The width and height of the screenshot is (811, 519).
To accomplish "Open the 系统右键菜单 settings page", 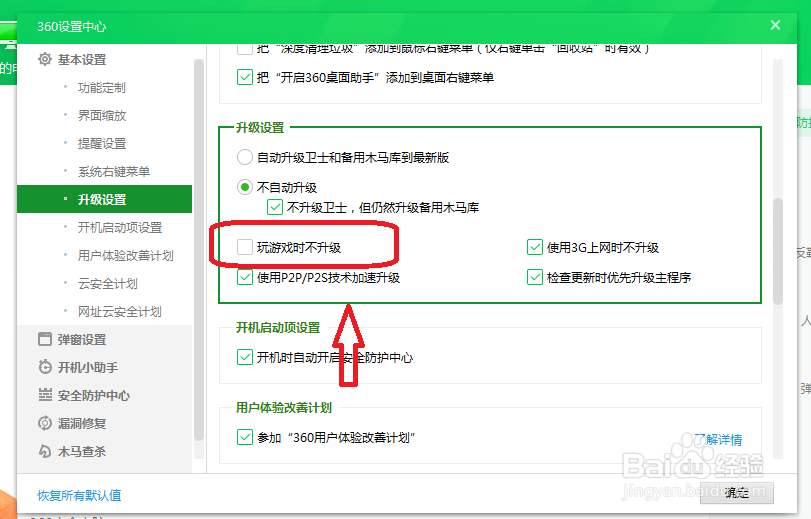I will coord(114,171).
